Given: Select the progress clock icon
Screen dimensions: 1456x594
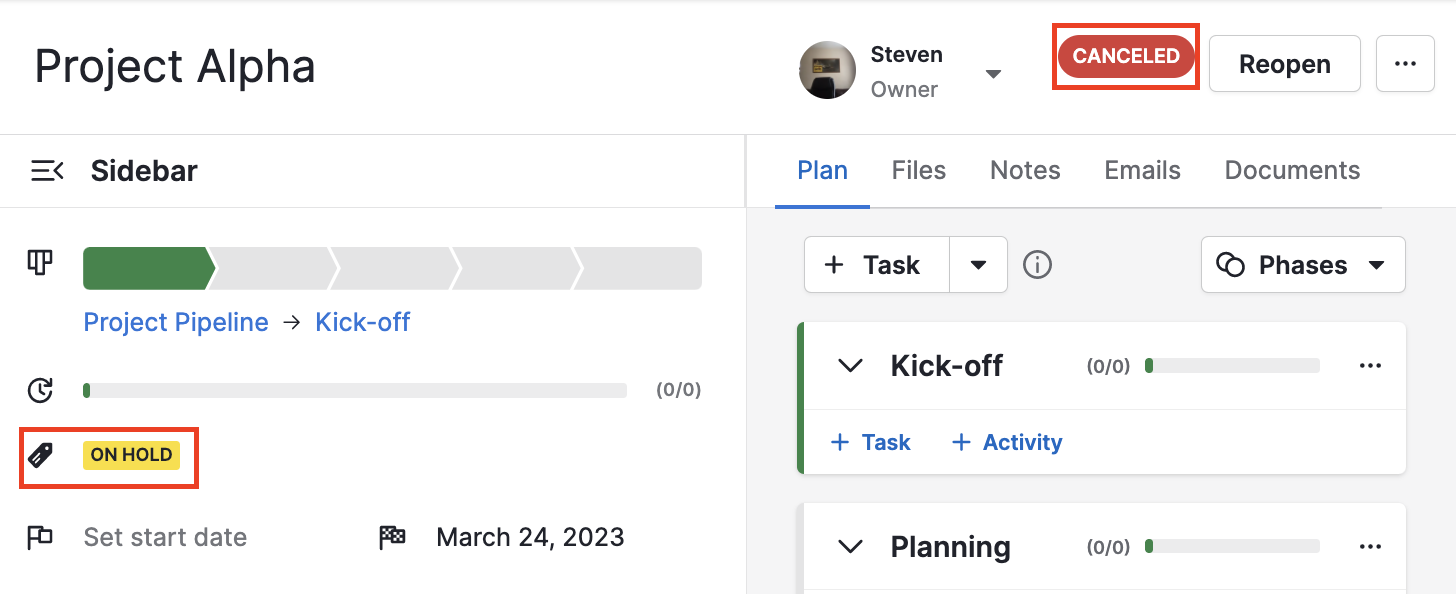Looking at the screenshot, I should (40, 390).
